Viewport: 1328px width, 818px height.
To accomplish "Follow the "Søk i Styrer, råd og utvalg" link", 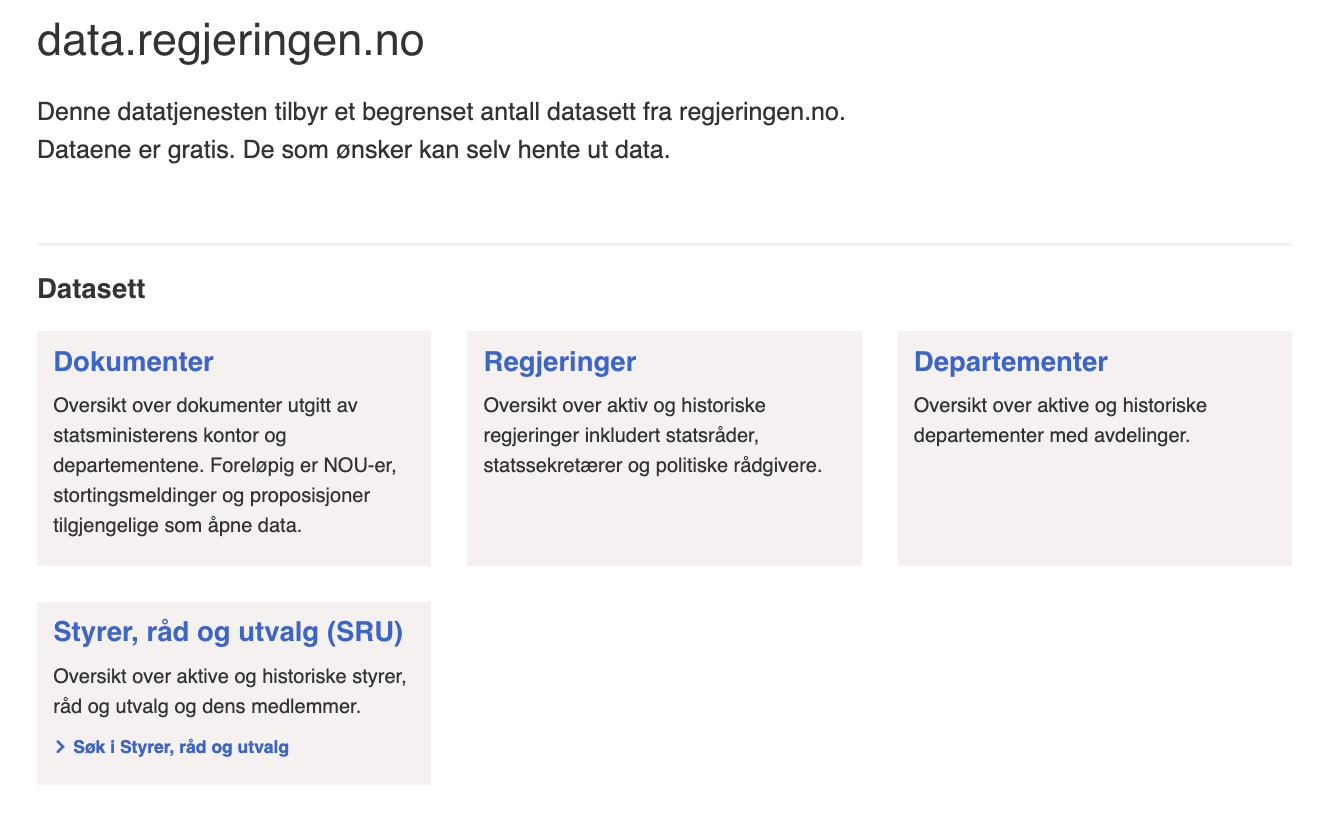I will pos(180,747).
